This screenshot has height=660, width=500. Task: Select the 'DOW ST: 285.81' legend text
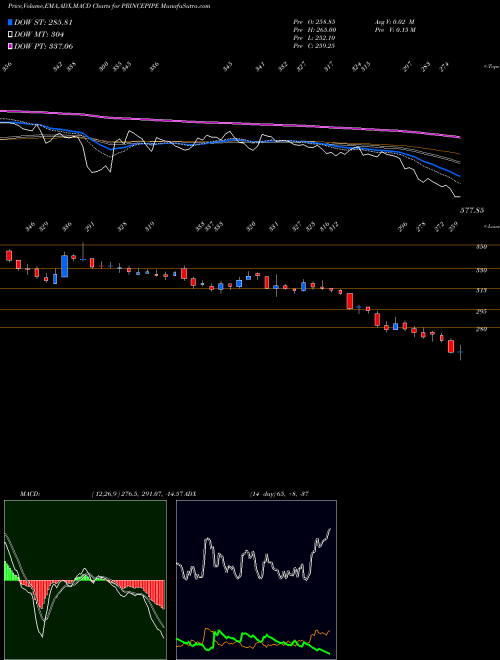(43, 22)
